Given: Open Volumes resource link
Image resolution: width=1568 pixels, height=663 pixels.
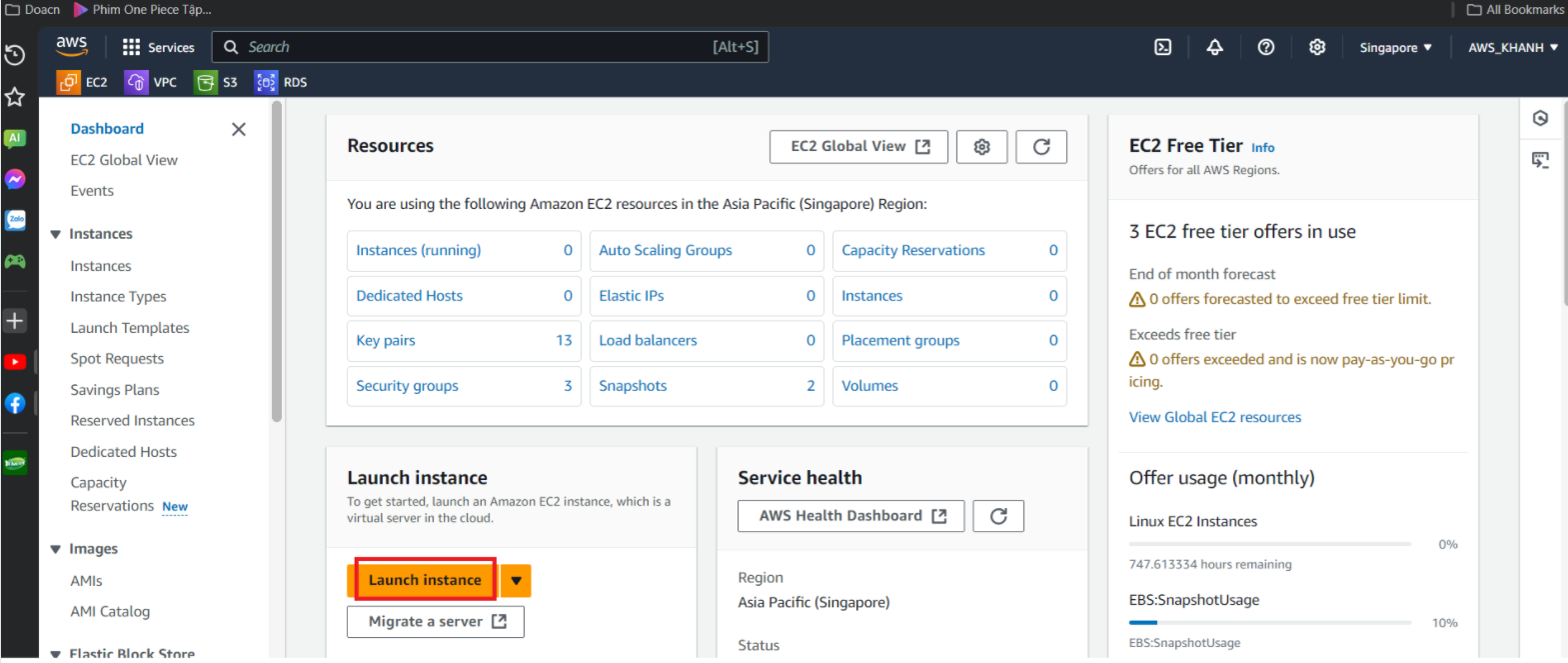Looking at the screenshot, I should [869, 386].
